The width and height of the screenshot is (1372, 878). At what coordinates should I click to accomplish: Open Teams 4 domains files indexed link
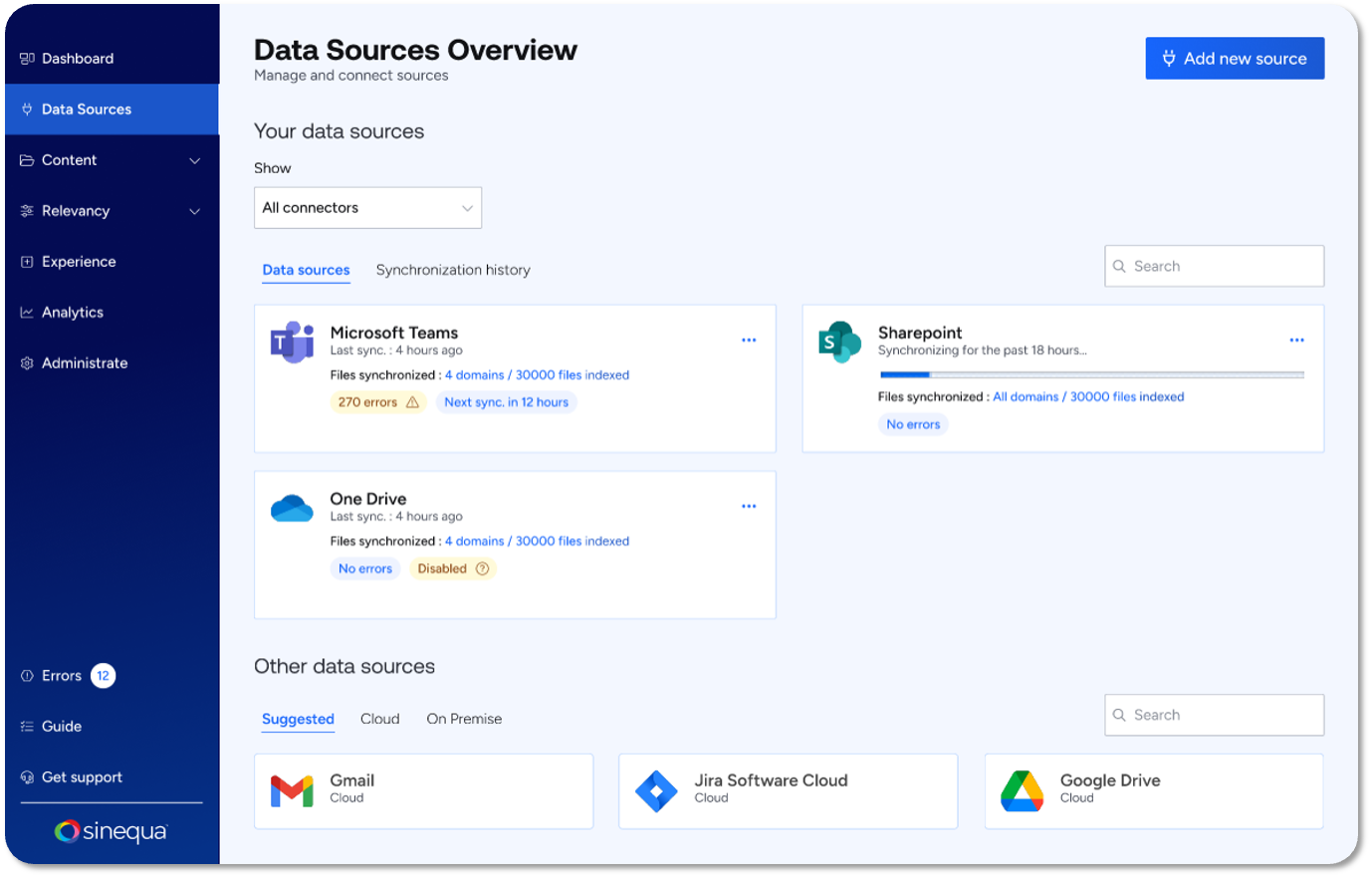pos(537,375)
